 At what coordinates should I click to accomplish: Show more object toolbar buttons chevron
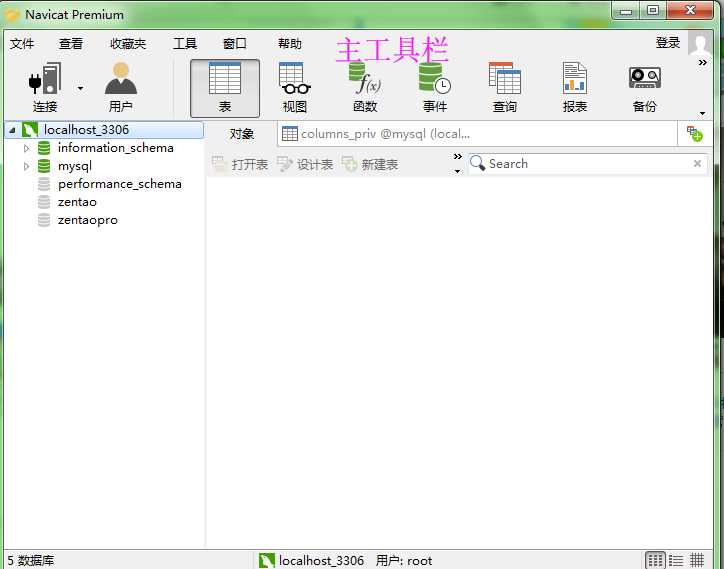[458, 157]
